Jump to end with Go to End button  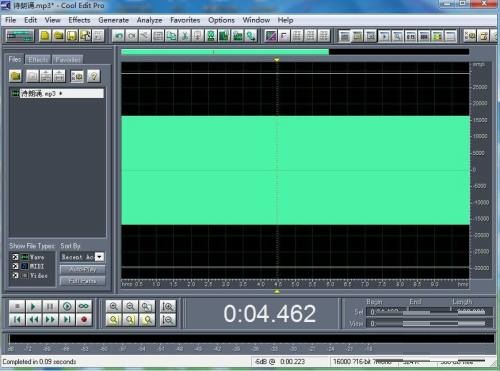click(67, 320)
